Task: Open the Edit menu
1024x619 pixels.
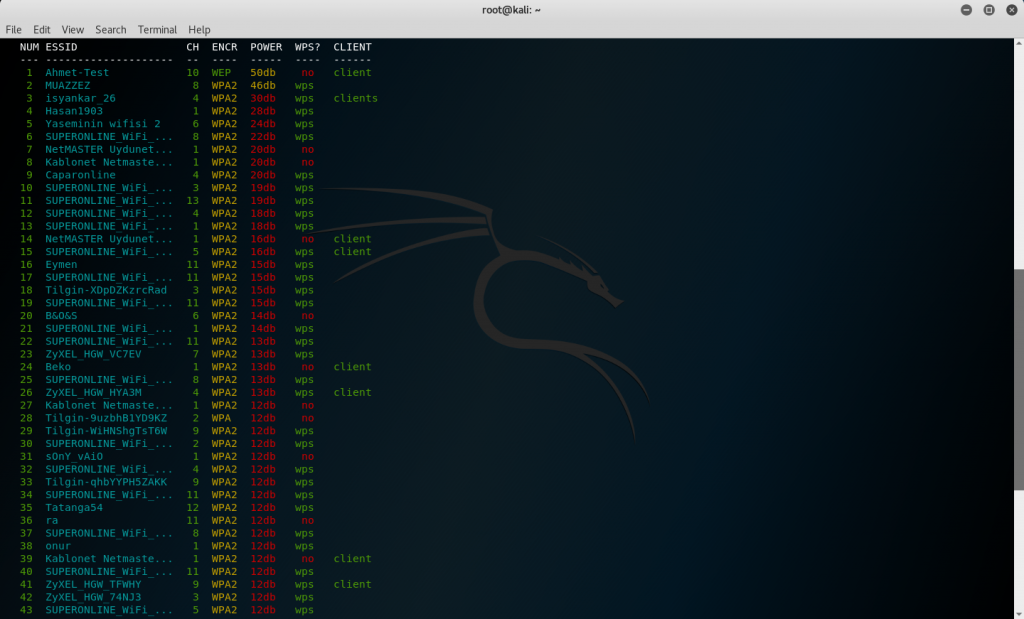Action: [x=41, y=30]
